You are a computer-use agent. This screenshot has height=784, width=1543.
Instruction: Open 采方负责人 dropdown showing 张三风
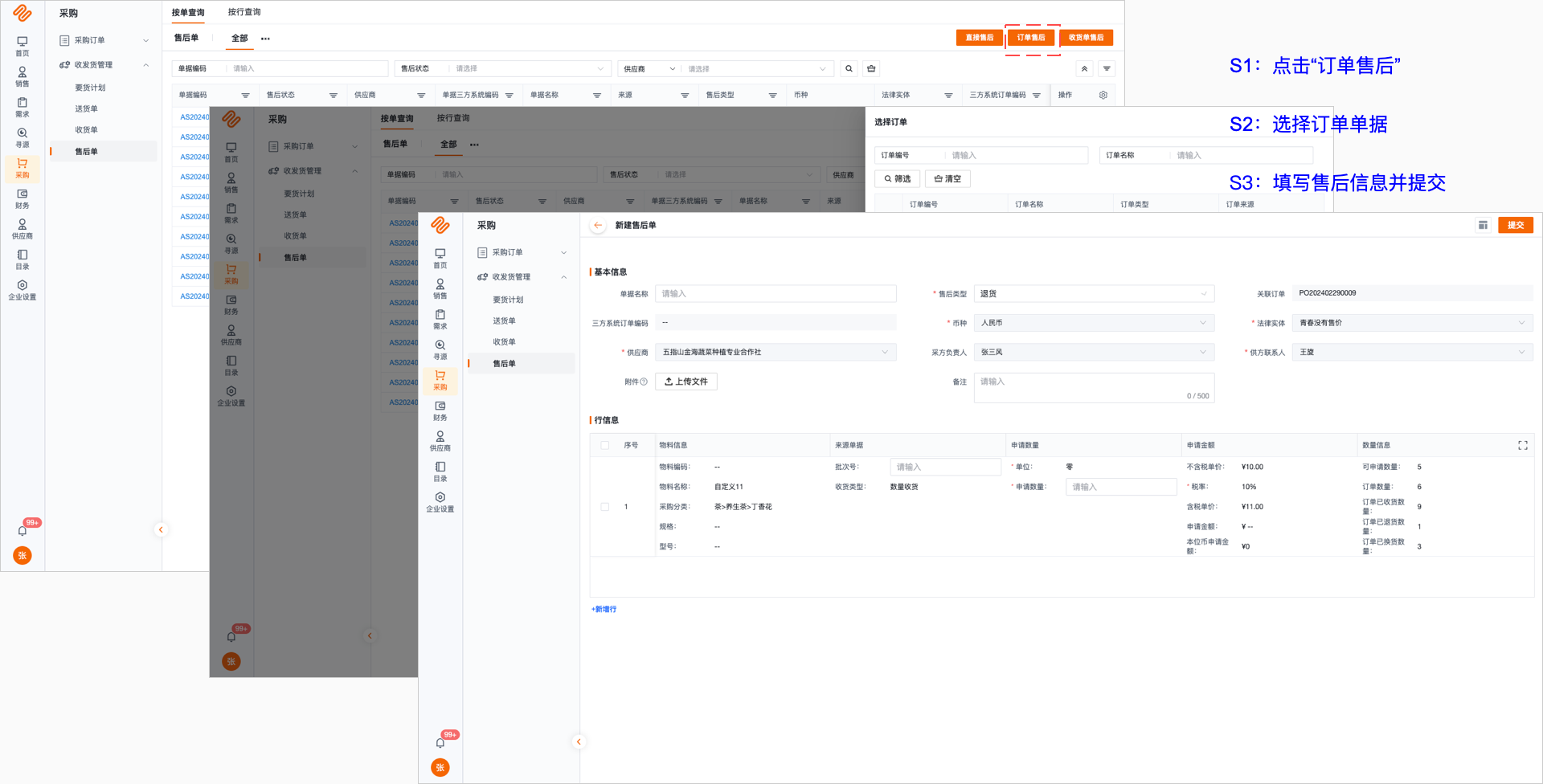coord(1094,352)
